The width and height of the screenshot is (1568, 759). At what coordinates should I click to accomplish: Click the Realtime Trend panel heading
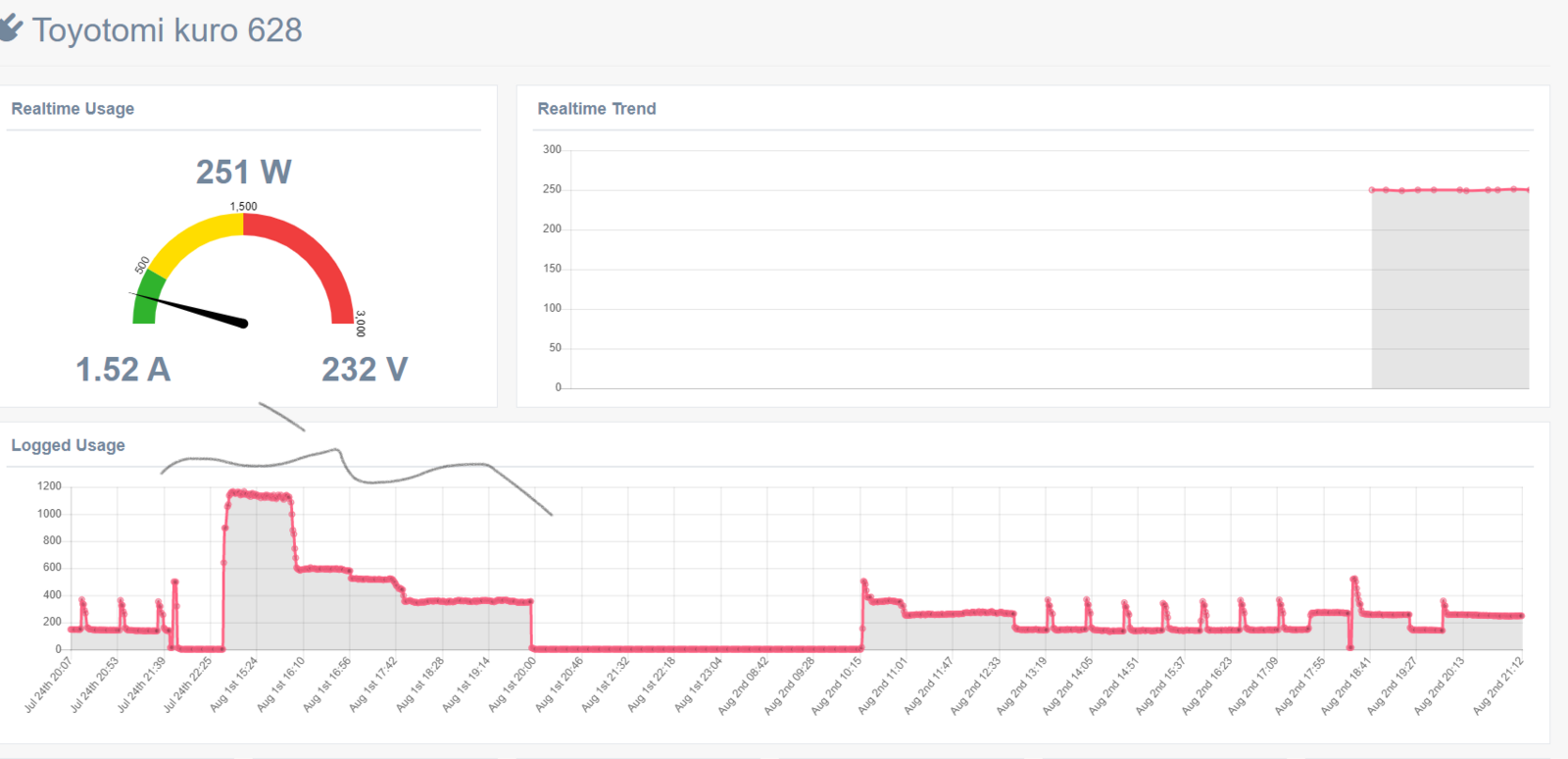[x=597, y=109]
